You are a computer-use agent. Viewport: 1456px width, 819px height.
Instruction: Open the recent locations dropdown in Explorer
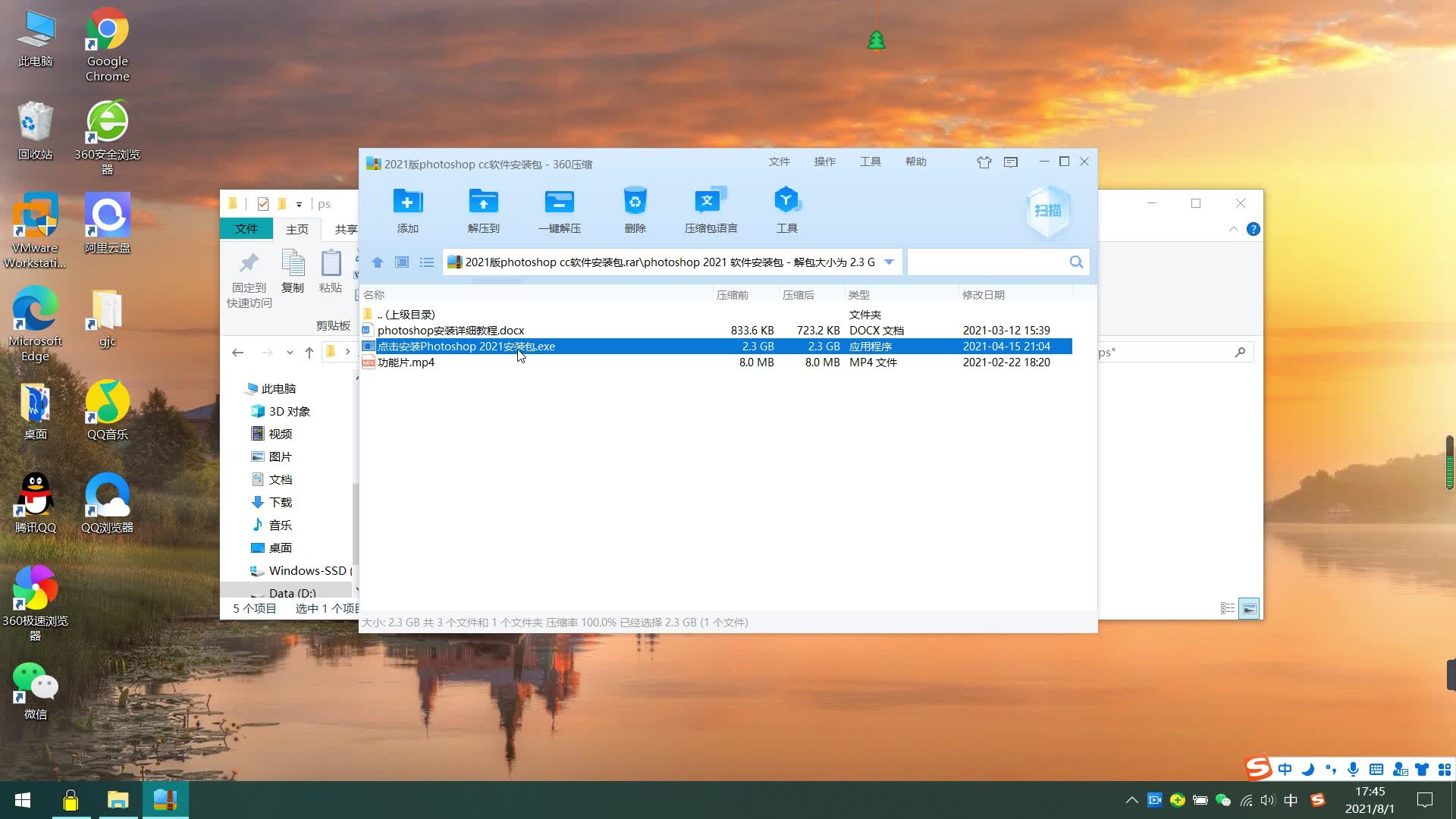[290, 353]
